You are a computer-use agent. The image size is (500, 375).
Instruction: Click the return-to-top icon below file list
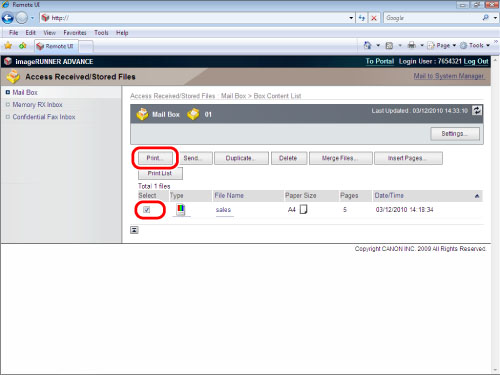pos(134,230)
